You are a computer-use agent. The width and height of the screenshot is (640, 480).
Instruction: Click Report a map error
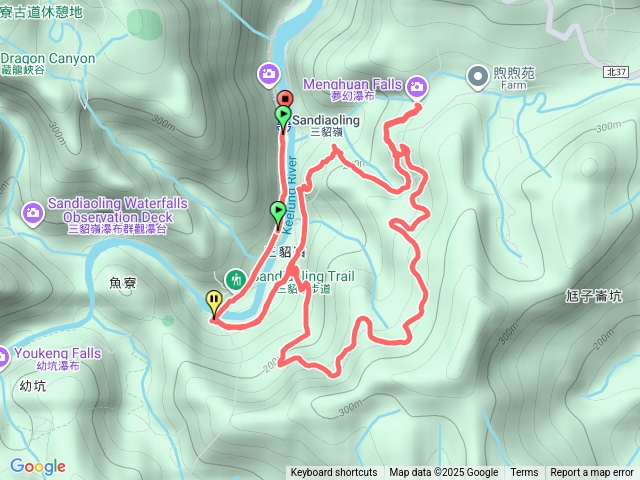point(592,473)
